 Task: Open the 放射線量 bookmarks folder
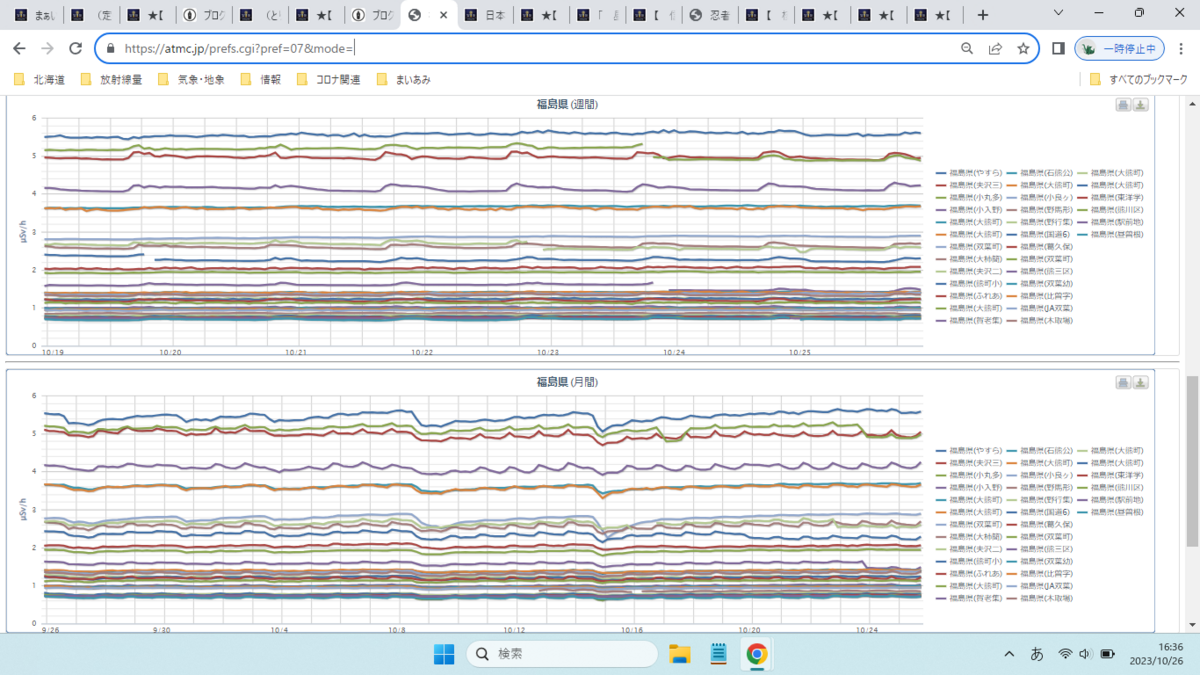[111, 79]
